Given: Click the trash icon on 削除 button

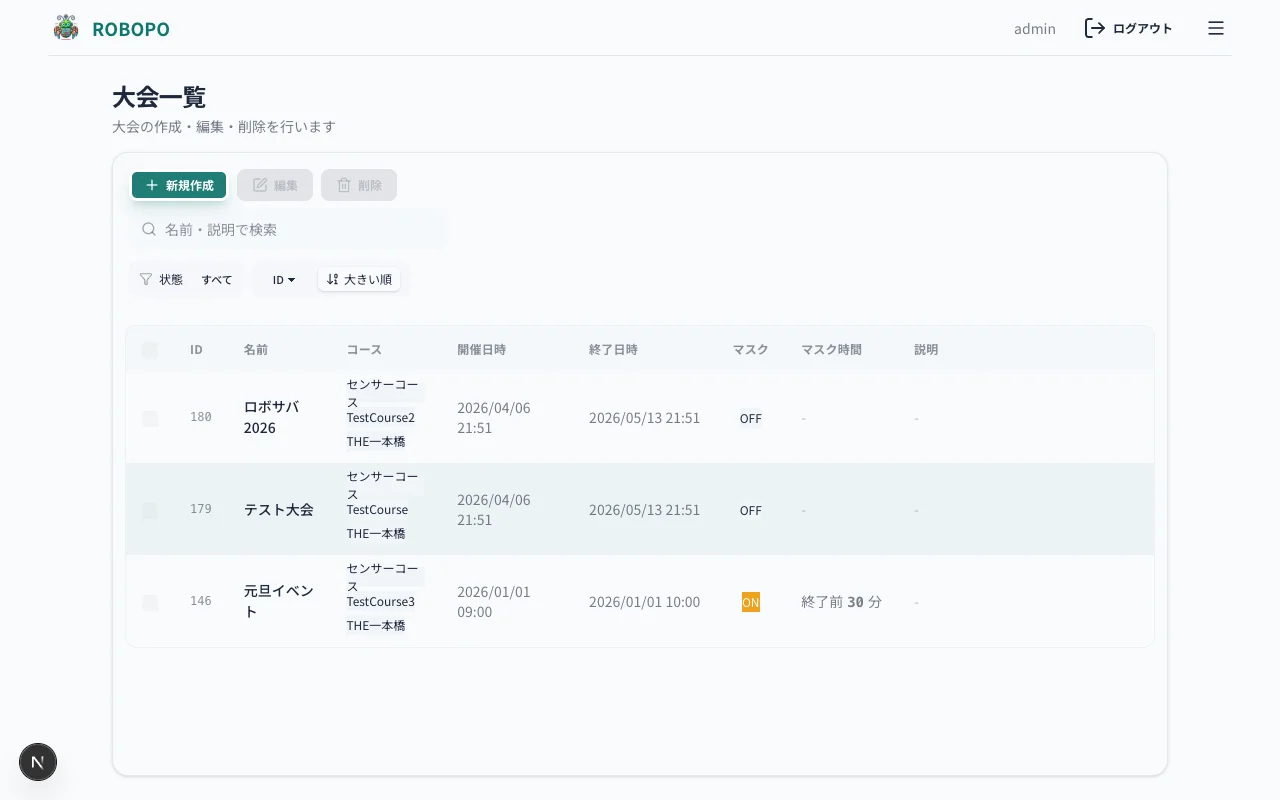Looking at the screenshot, I should pyautogui.click(x=344, y=185).
